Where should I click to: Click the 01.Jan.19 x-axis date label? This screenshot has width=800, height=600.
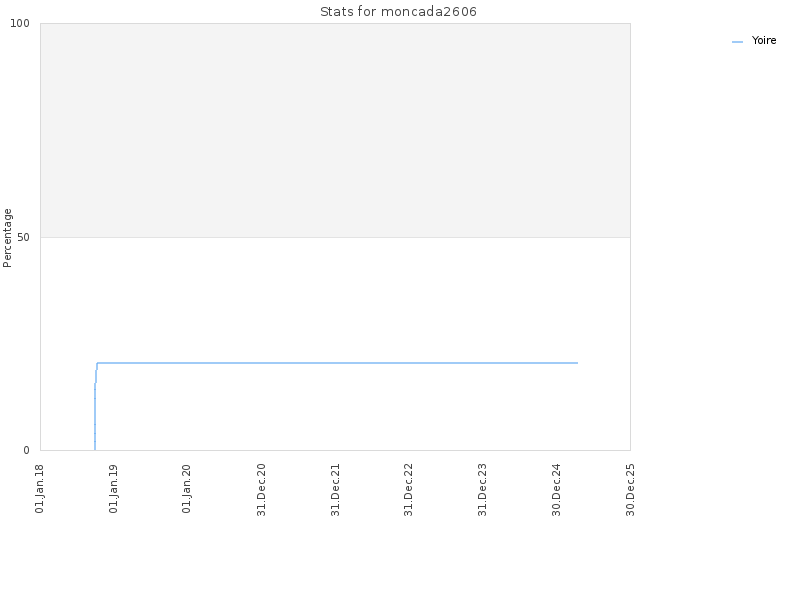[x=113, y=489]
